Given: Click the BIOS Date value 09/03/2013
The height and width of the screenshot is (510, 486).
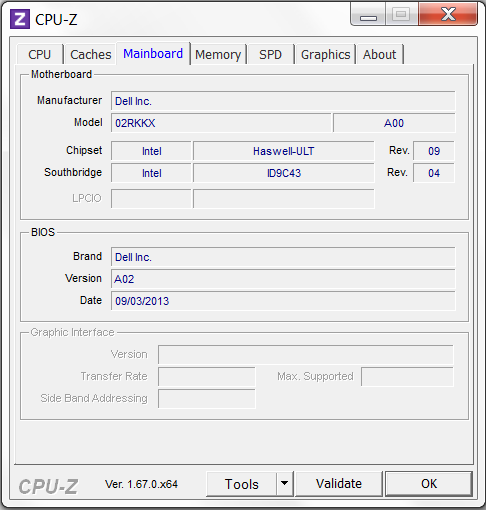Looking at the screenshot, I should pyautogui.click(x=283, y=301).
